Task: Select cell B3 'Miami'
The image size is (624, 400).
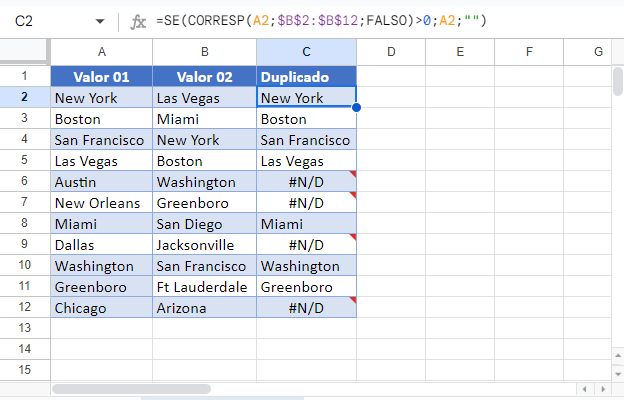Action: pos(205,118)
